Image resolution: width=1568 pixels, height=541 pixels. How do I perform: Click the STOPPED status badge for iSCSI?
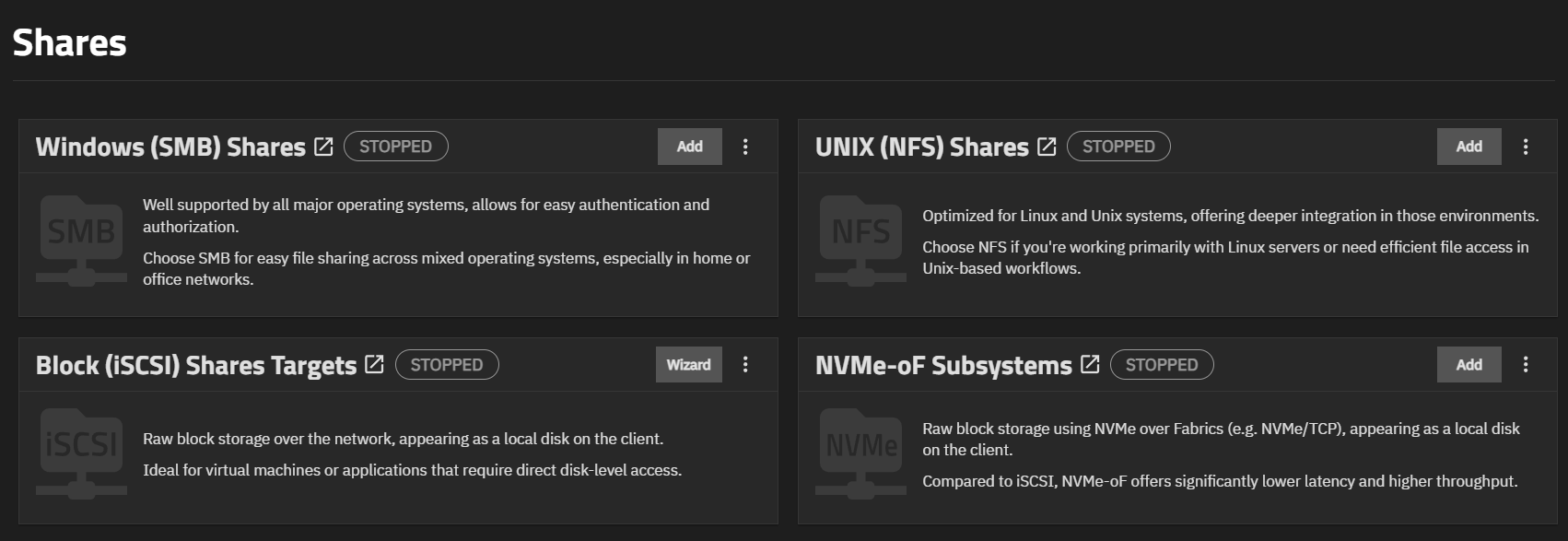[x=447, y=365]
